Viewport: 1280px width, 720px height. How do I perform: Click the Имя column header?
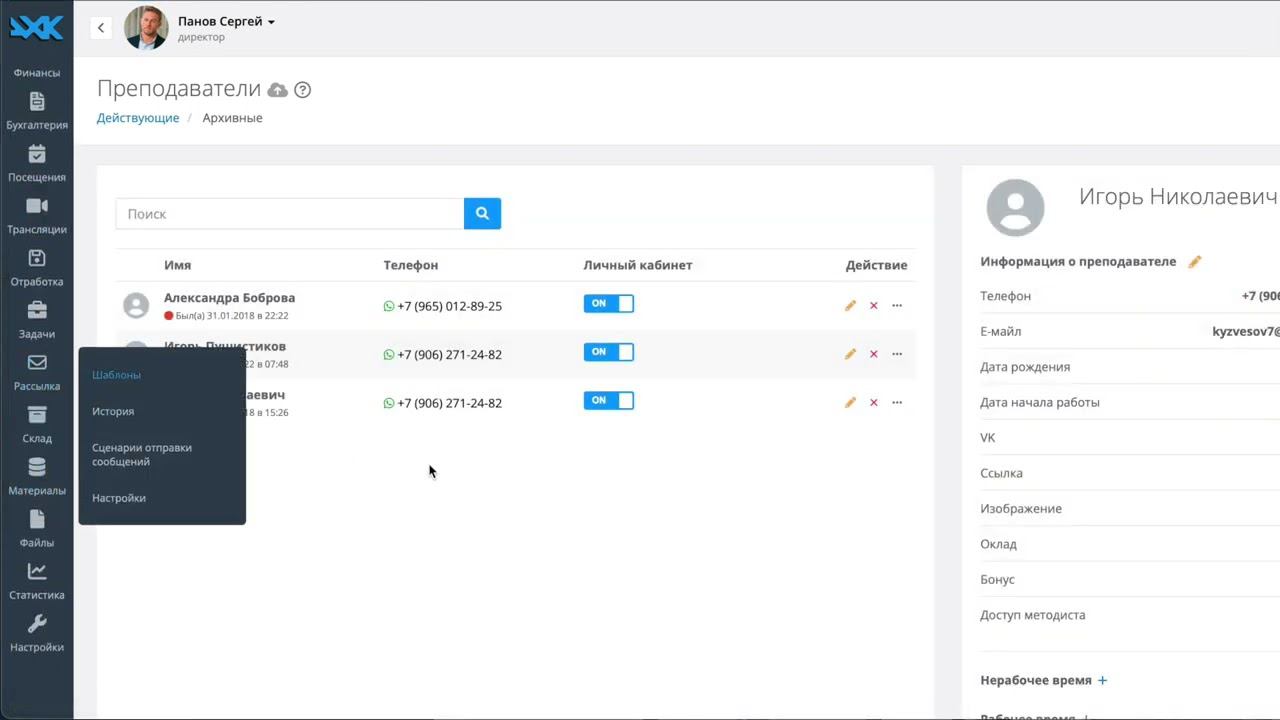[178, 265]
